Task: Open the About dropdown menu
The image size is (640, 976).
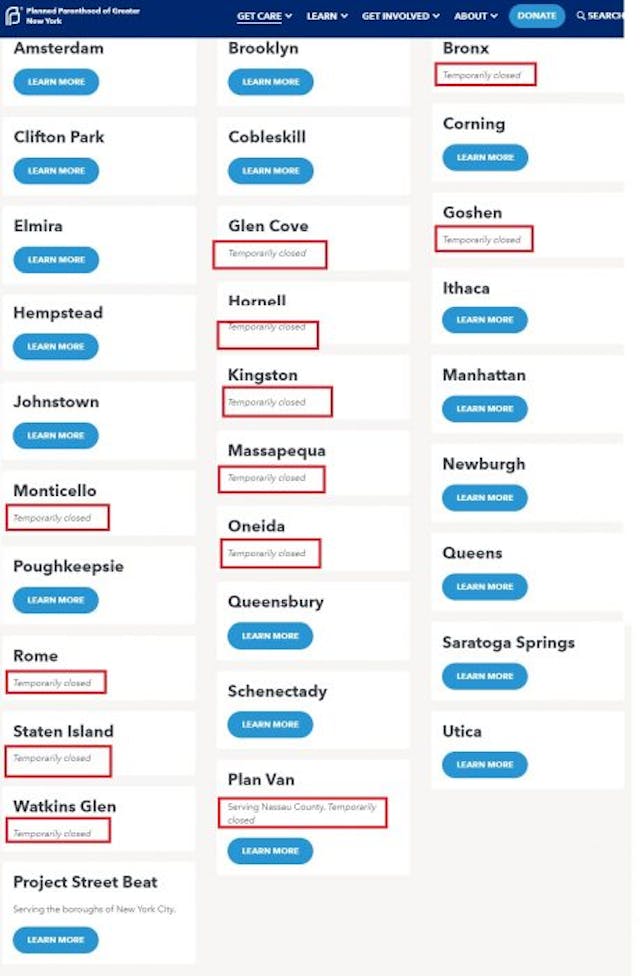Action: (x=475, y=16)
